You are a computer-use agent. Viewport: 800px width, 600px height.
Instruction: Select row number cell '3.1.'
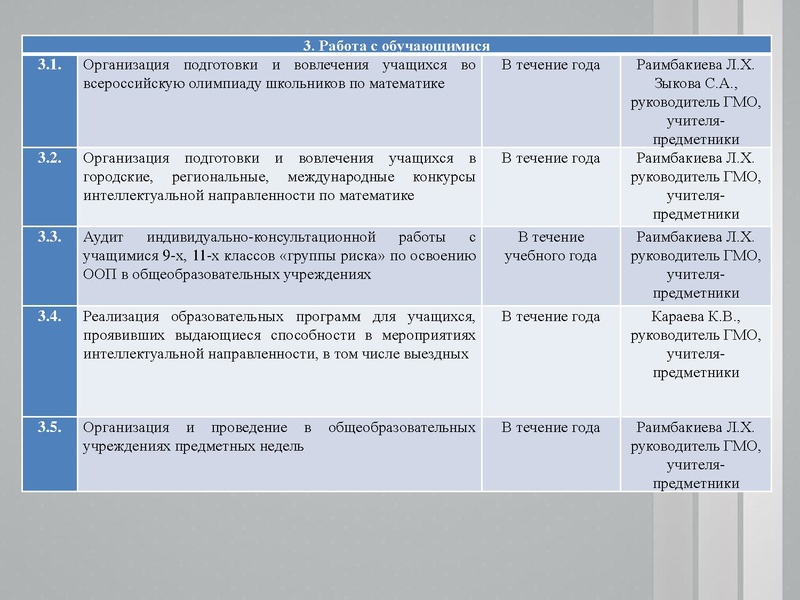tap(51, 62)
